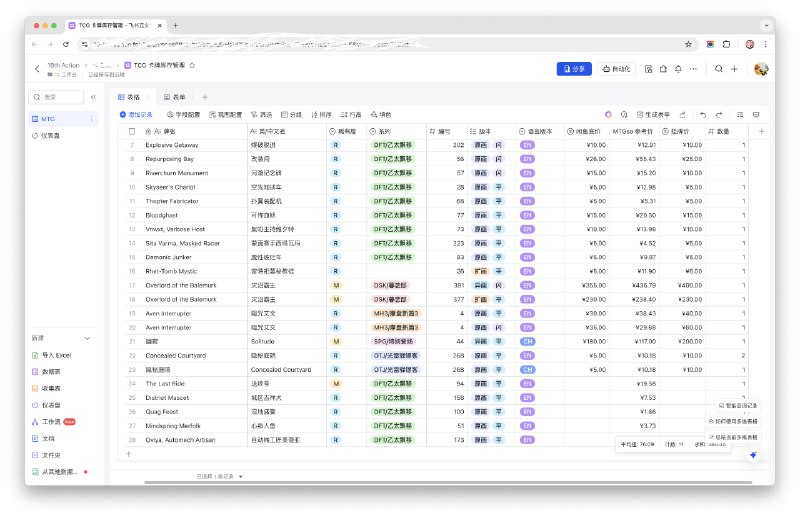Open 字段配置 field settings

(183, 115)
